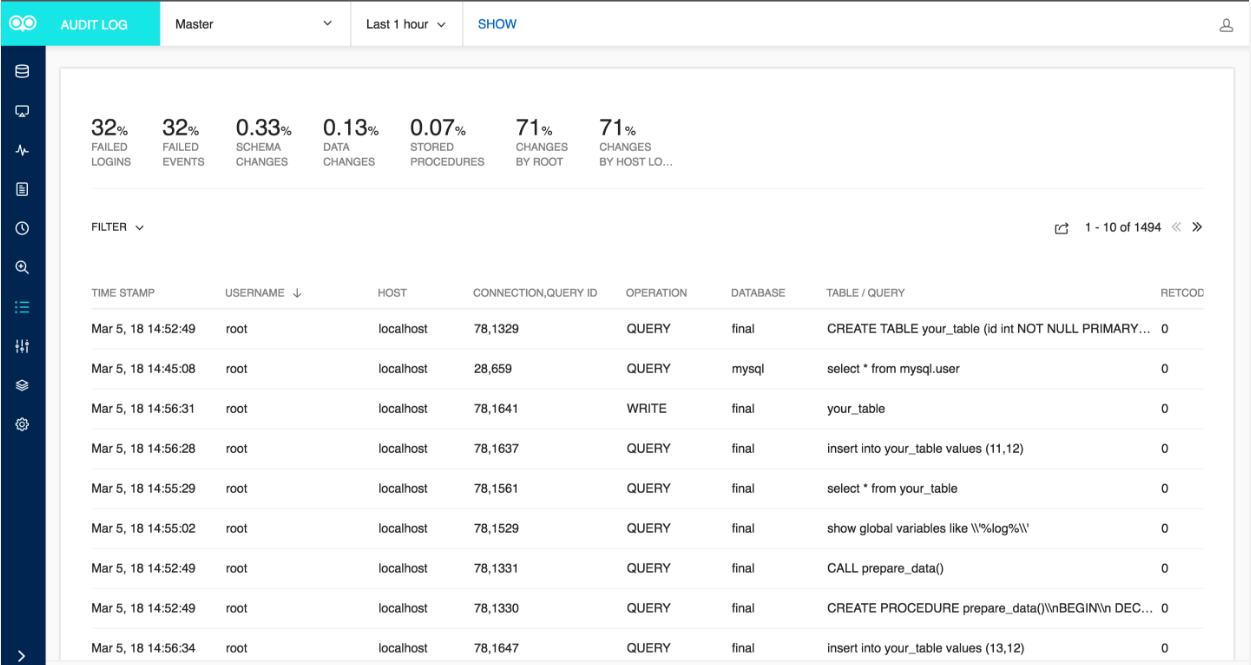Click the 0.33% SCHEMA CHANGES stat
The height and width of the screenshot is (665, 1251).
[x=263, y=143]
